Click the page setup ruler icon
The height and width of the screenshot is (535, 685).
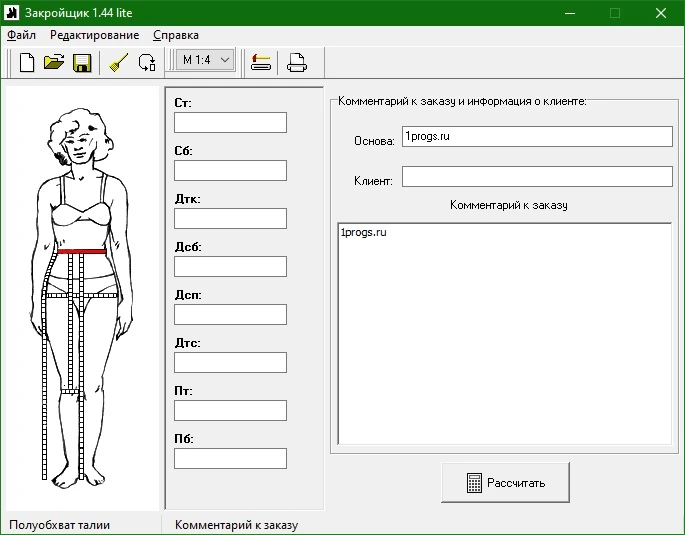pos(261,62)
